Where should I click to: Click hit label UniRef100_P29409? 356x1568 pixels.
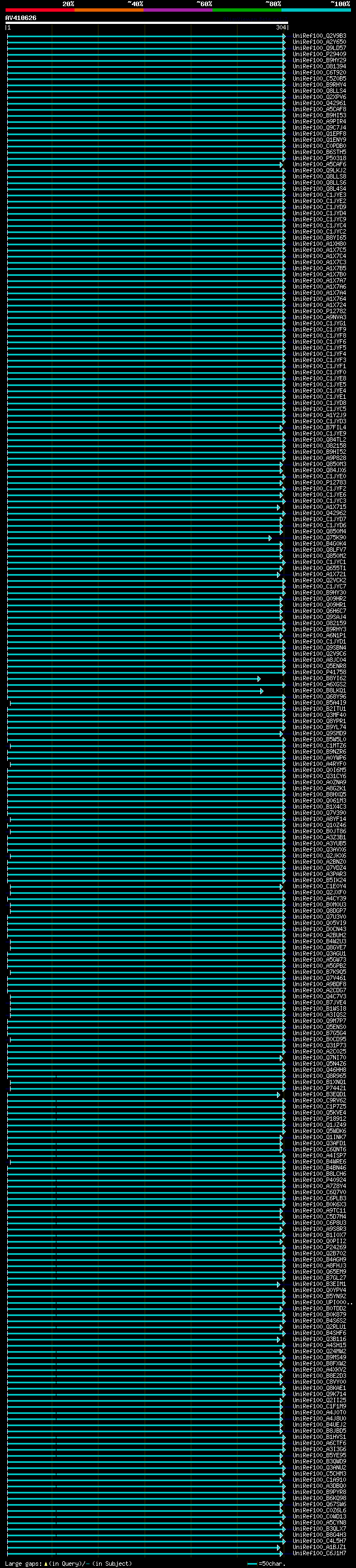pos(319,54)
